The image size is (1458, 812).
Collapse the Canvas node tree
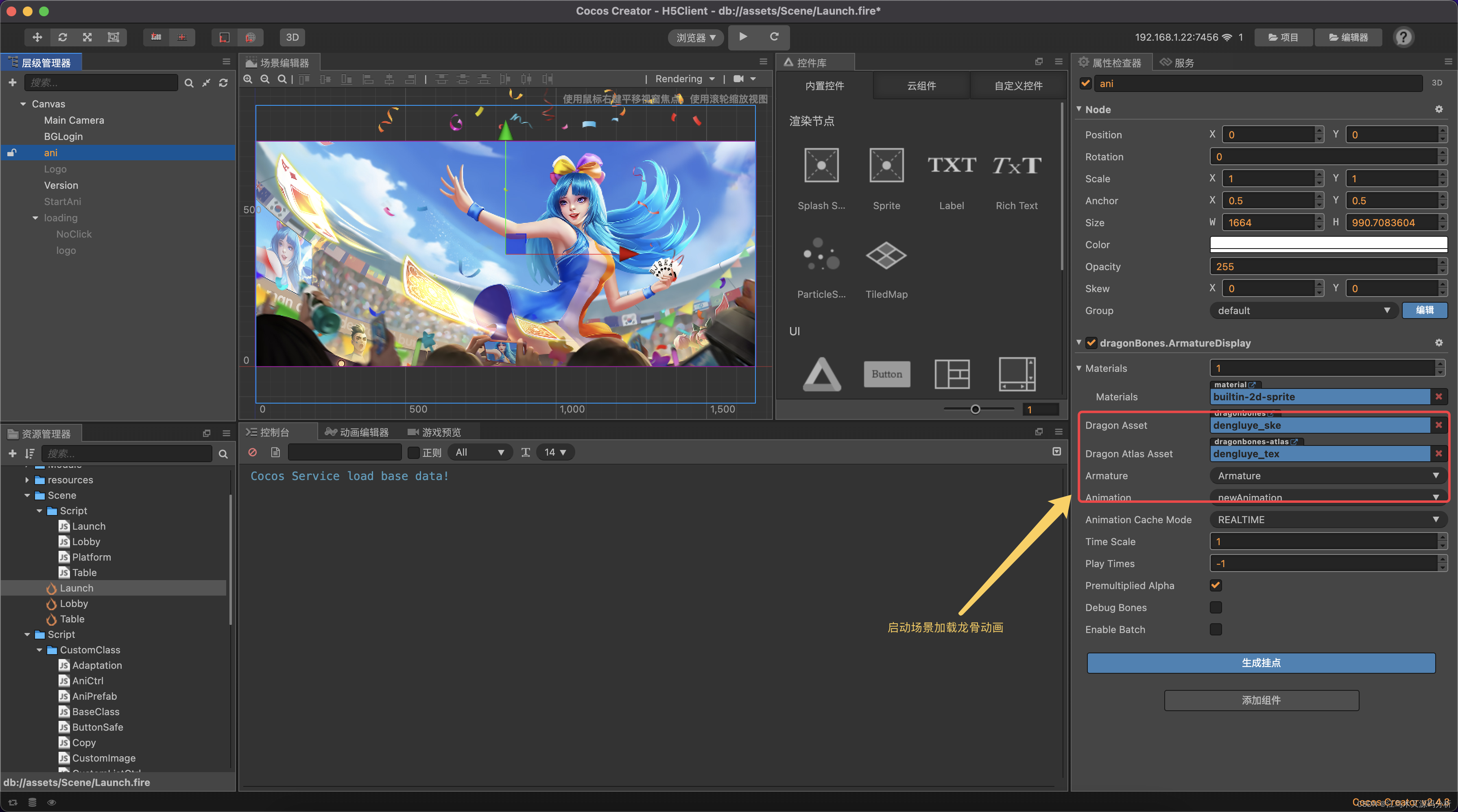(x=23, y=104)
